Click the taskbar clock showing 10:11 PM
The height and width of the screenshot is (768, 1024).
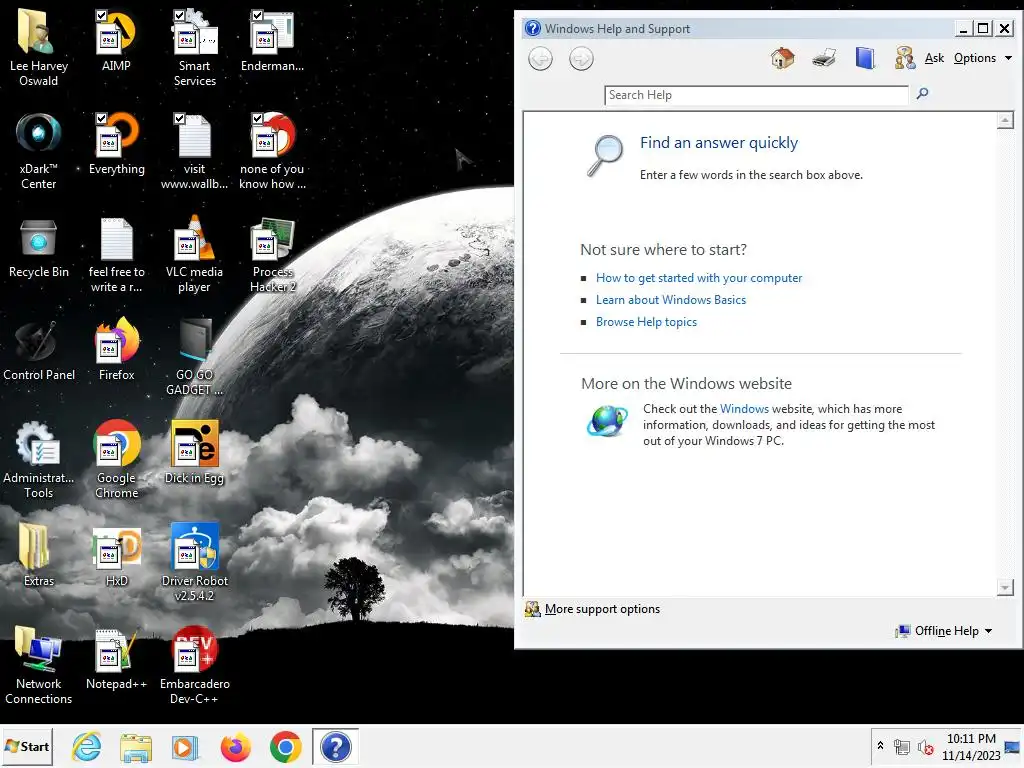point(971,746)
